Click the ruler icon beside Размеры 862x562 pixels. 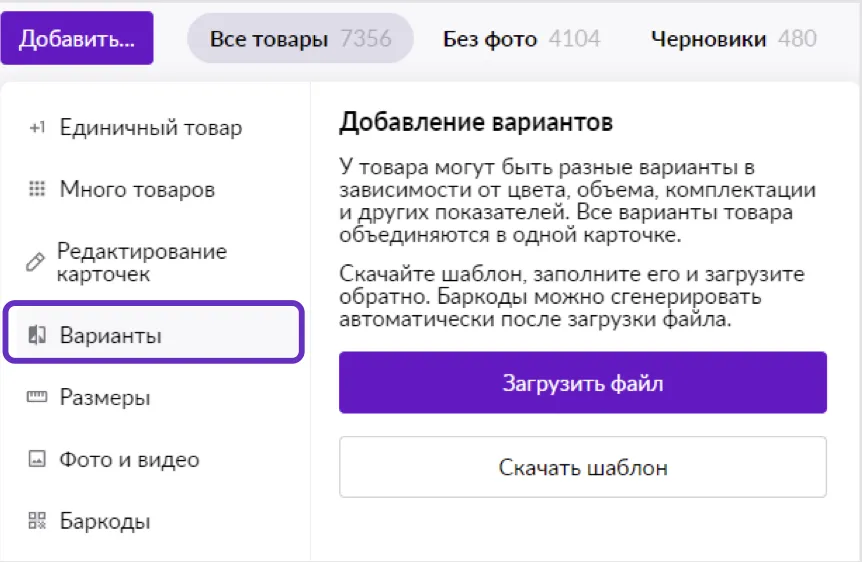tap(37, 398)
